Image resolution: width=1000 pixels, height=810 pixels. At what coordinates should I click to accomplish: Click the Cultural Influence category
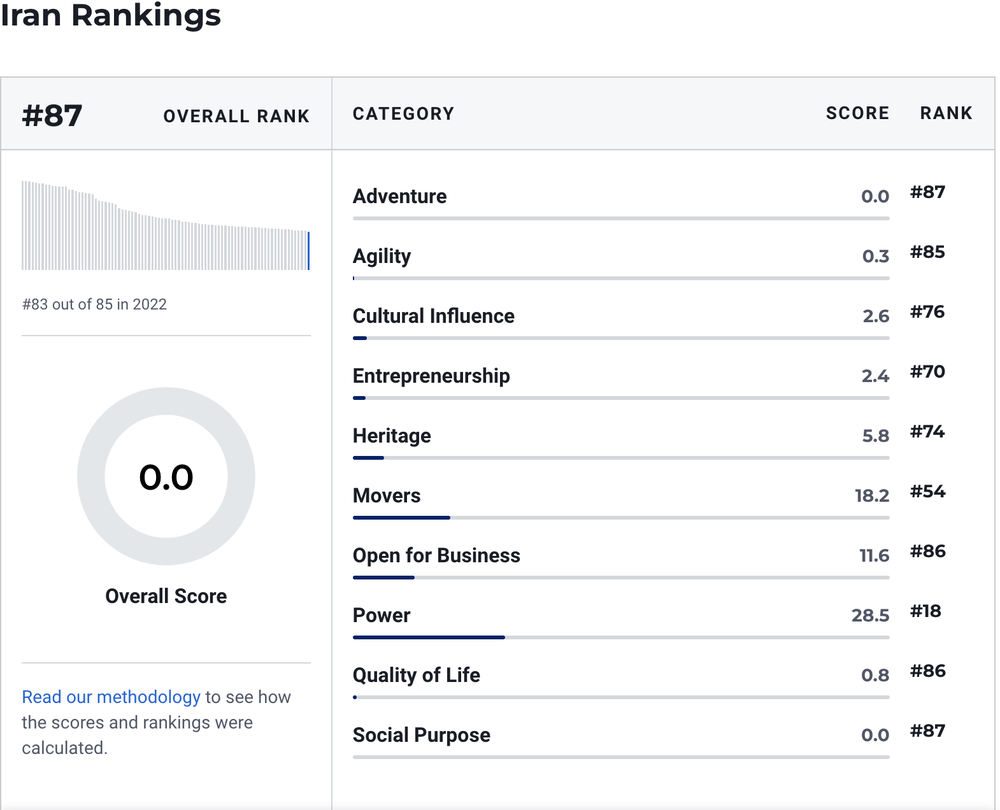tap(433, 316)
